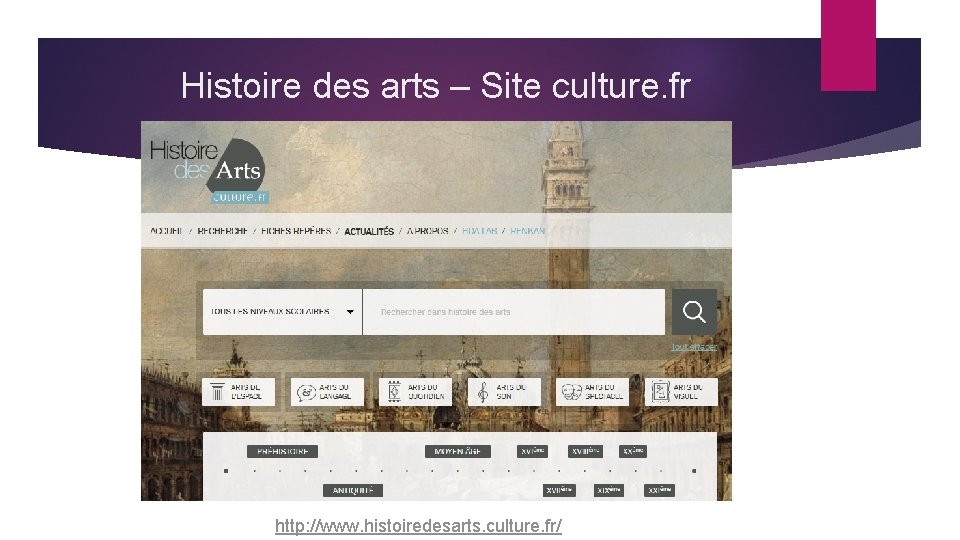
Task: Click the 'Histoire des arts – Site culture.fr' title
Action: (x=435, y=85)
